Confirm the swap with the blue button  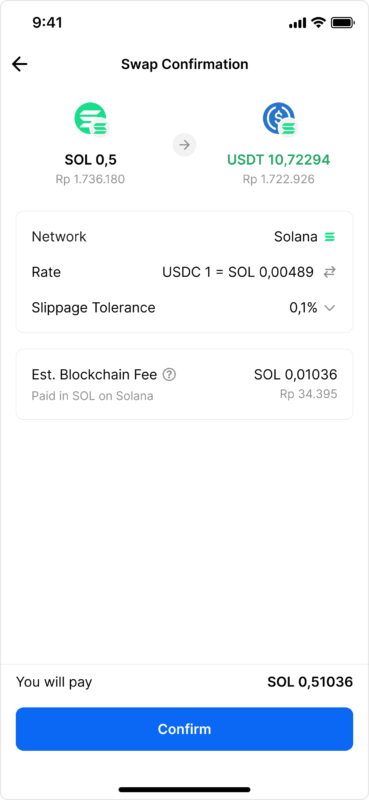[x=184, y=729]
